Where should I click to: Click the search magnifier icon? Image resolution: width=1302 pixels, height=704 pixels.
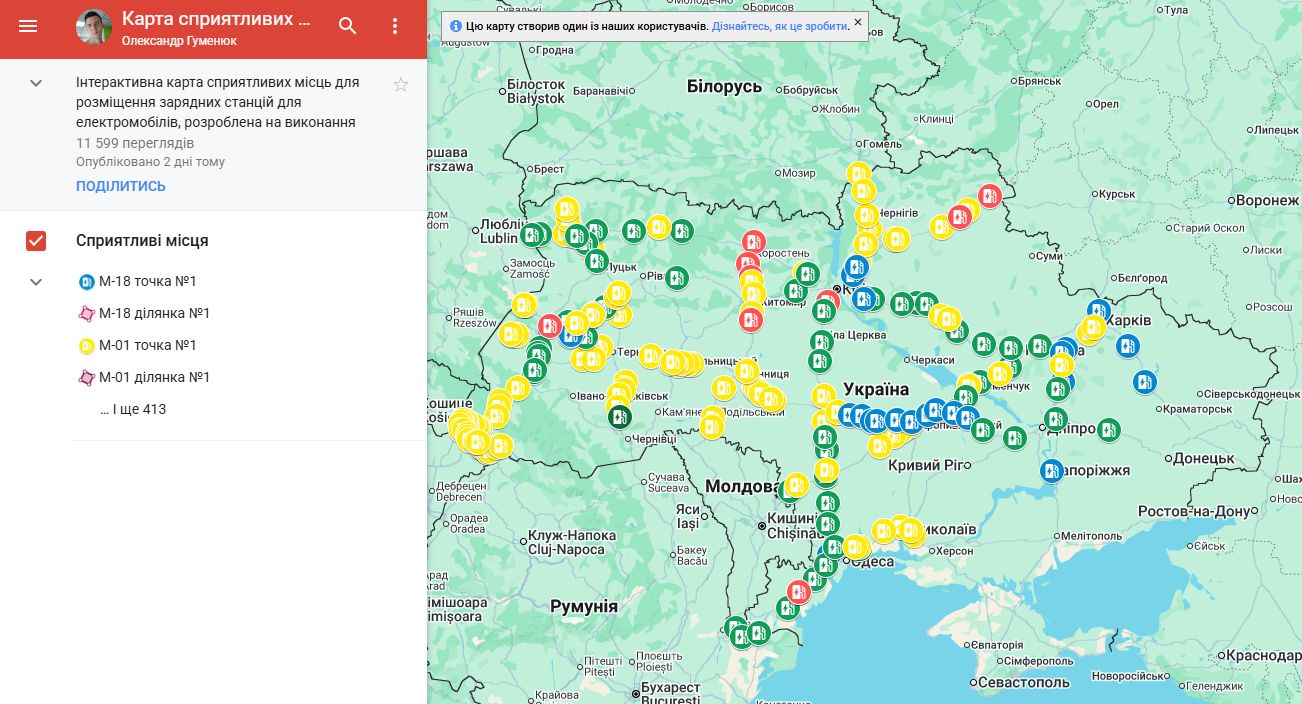tap(348, 26)
